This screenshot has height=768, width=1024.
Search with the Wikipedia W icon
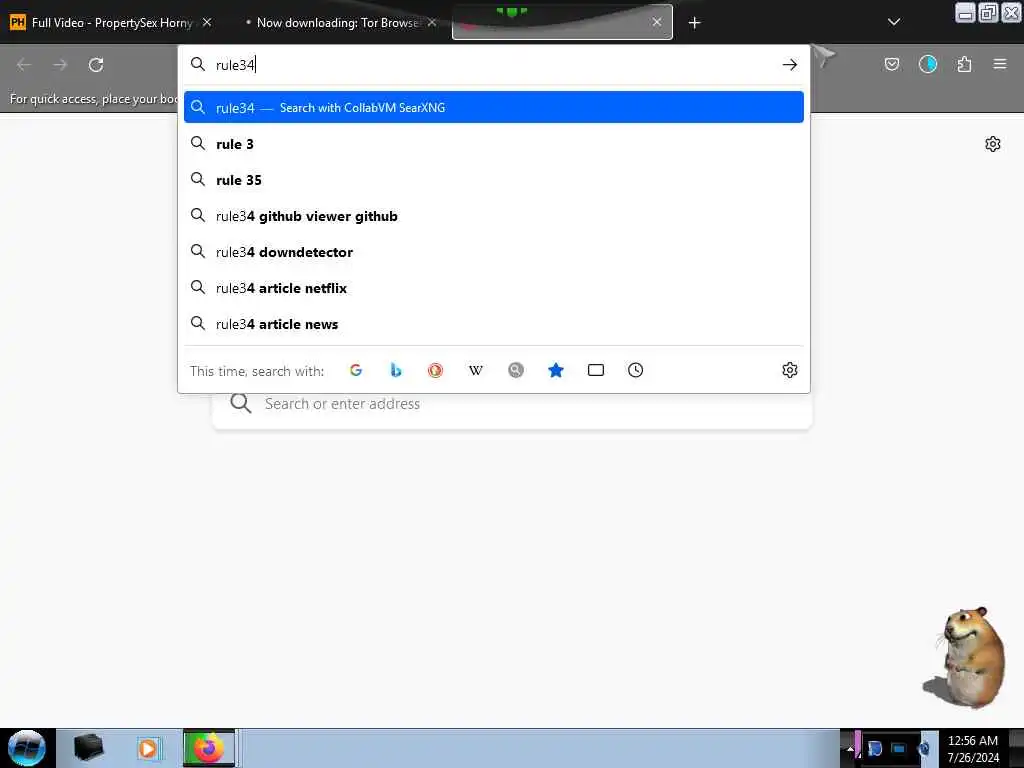pos(475,370)
